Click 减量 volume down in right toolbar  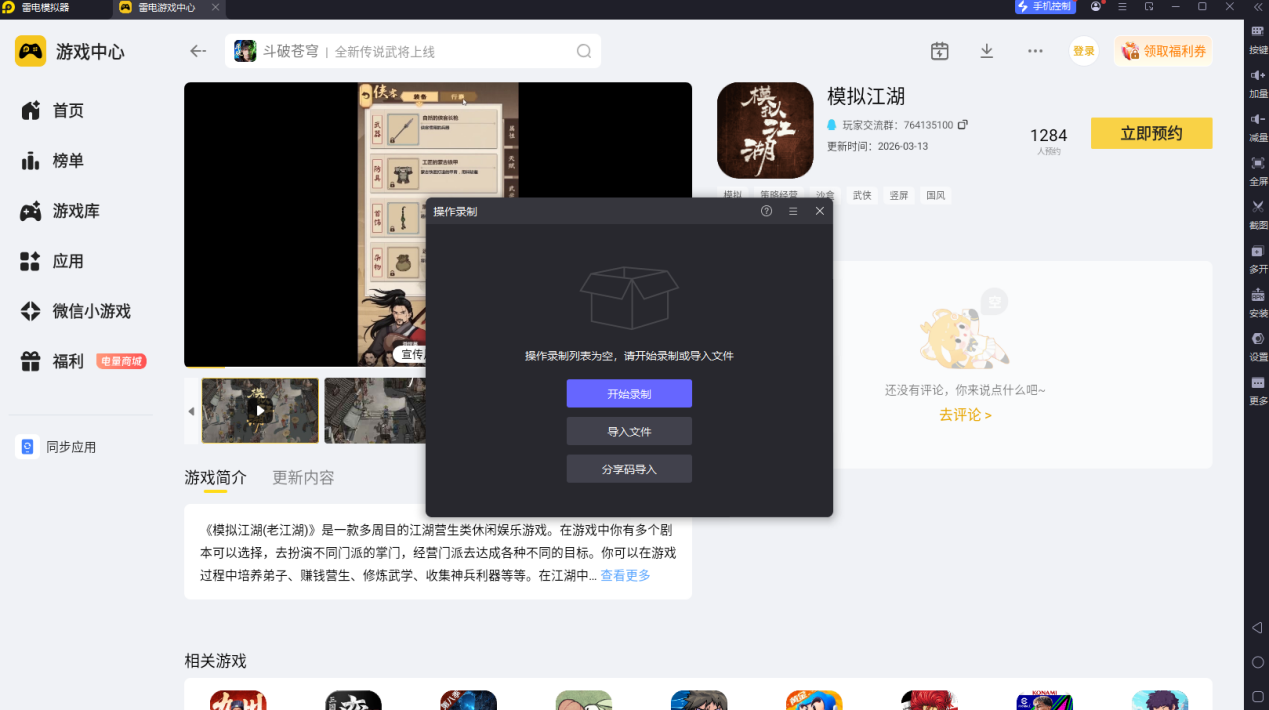pyautogui.click(x=1258, y=127)
